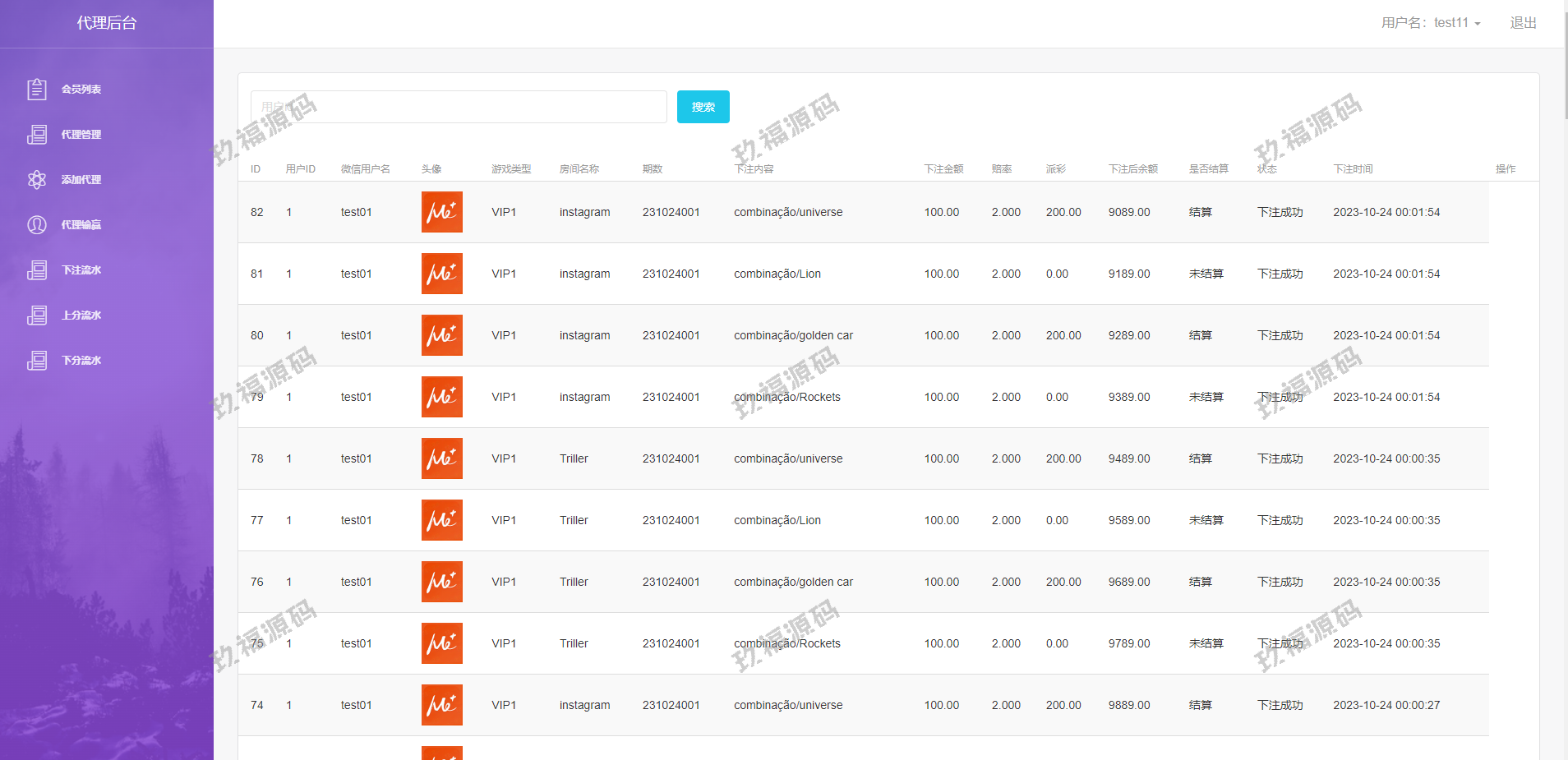Focus the username search input field

459,107
